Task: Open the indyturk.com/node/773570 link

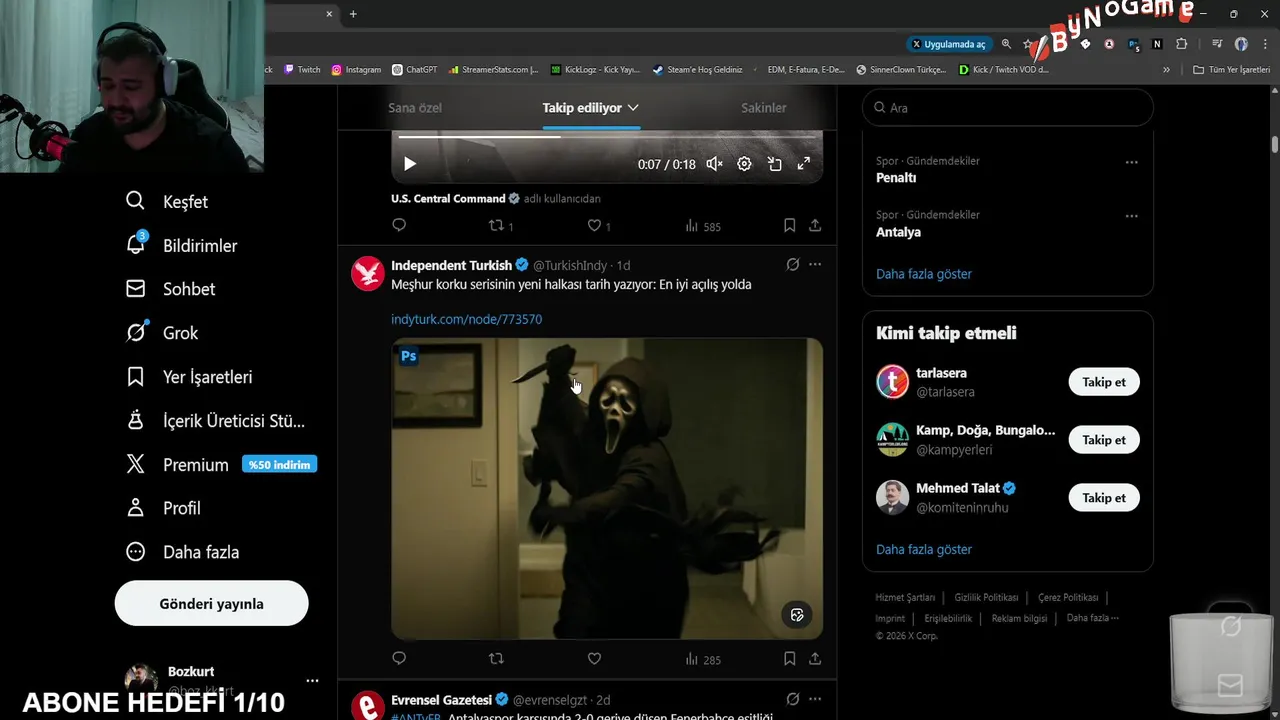Action: click(x=466, y=319)
